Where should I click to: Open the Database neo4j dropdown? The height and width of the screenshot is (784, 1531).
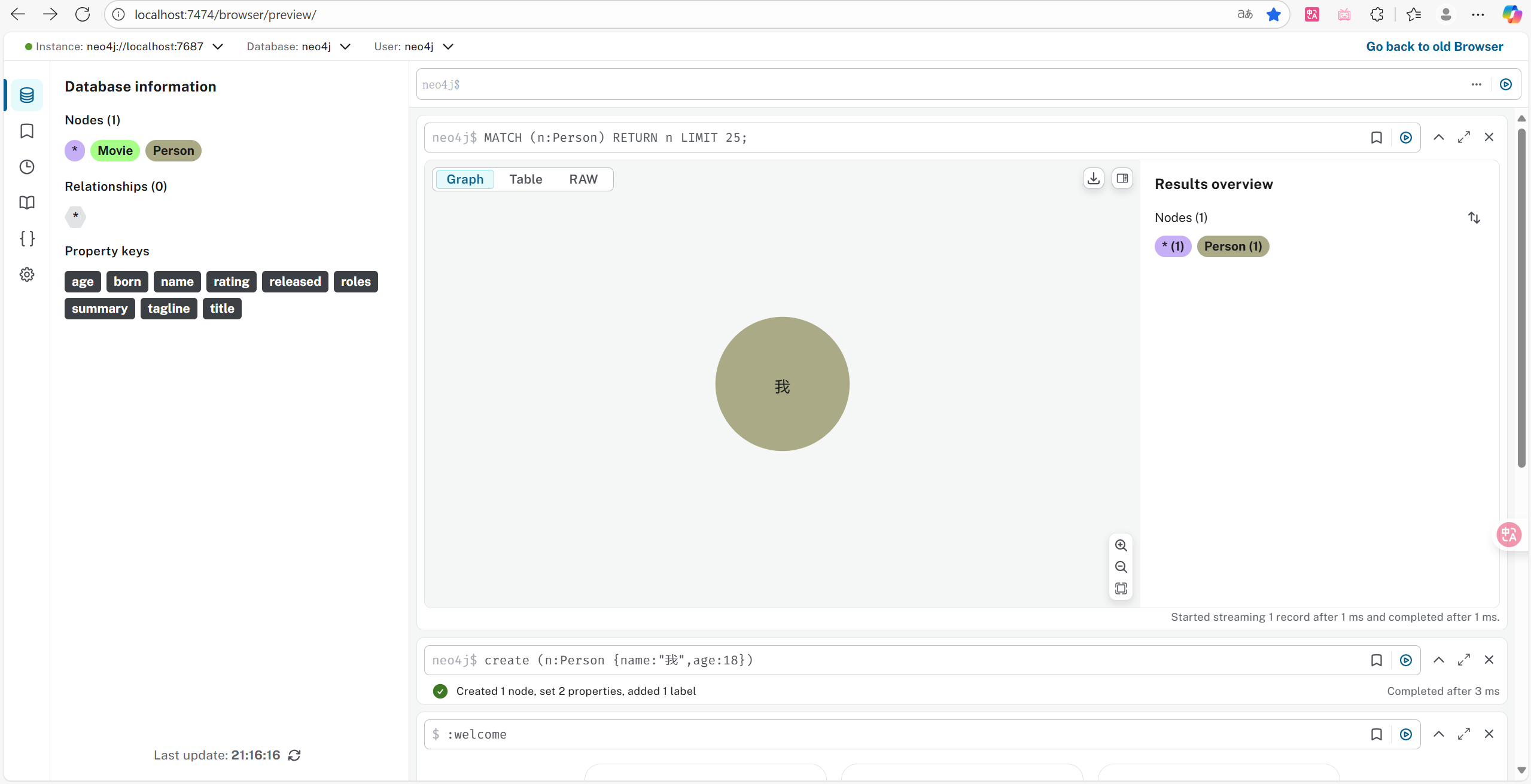tap(345, 47)
